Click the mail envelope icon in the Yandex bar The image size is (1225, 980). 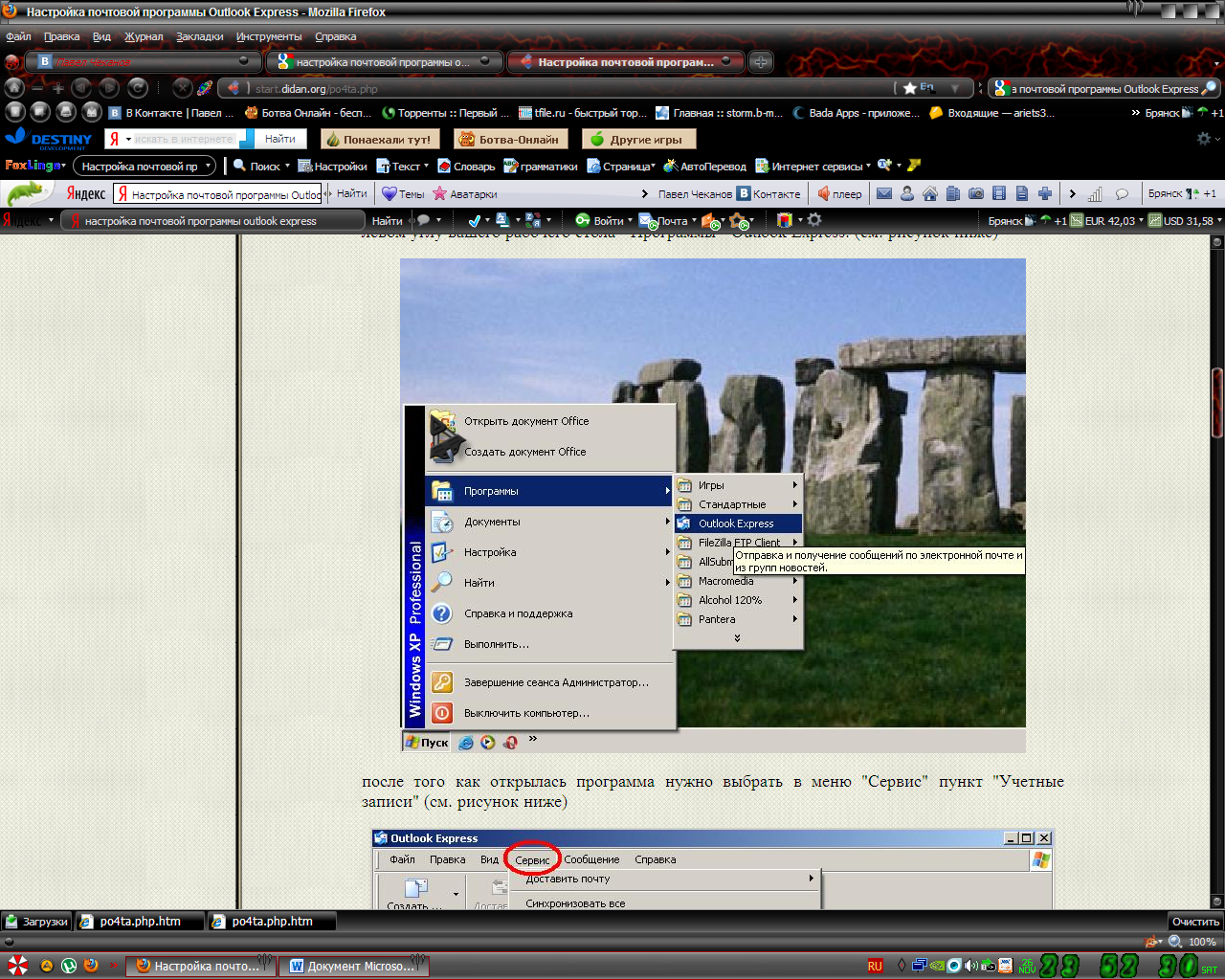tap(884, 193)
